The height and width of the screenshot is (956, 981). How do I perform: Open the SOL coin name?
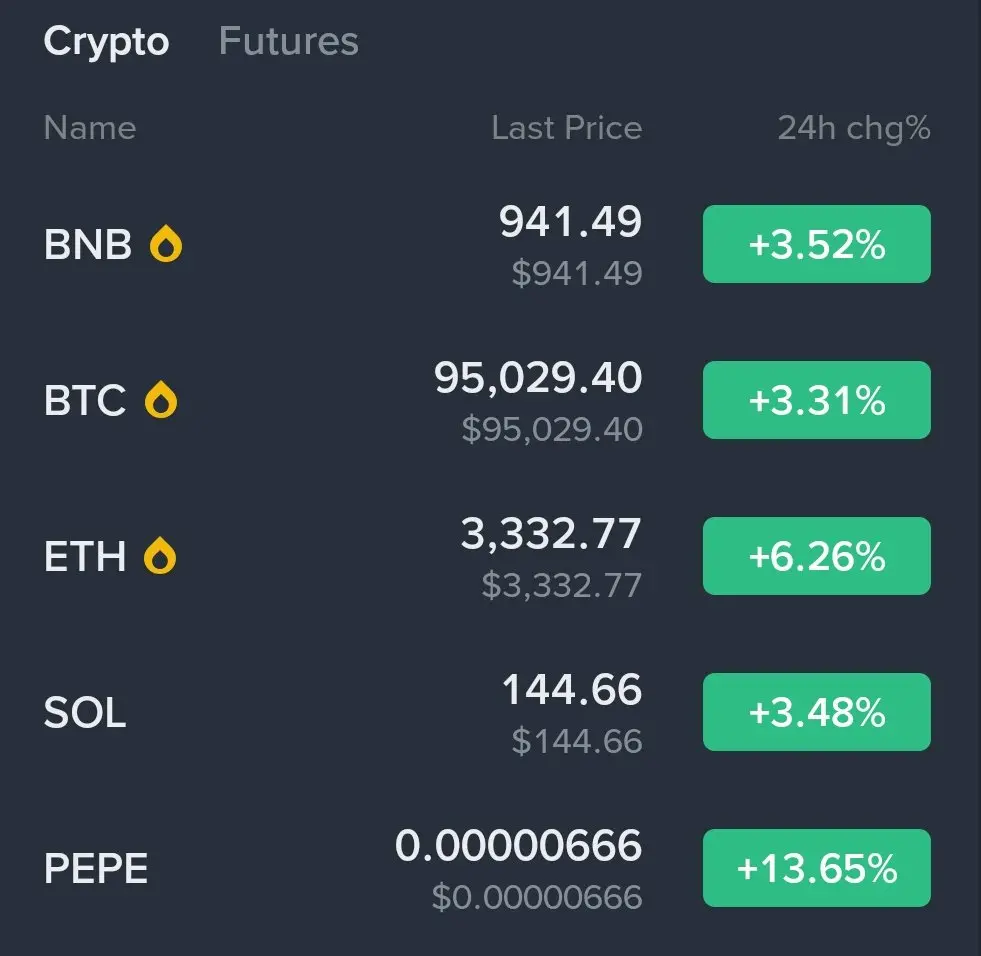85,712
